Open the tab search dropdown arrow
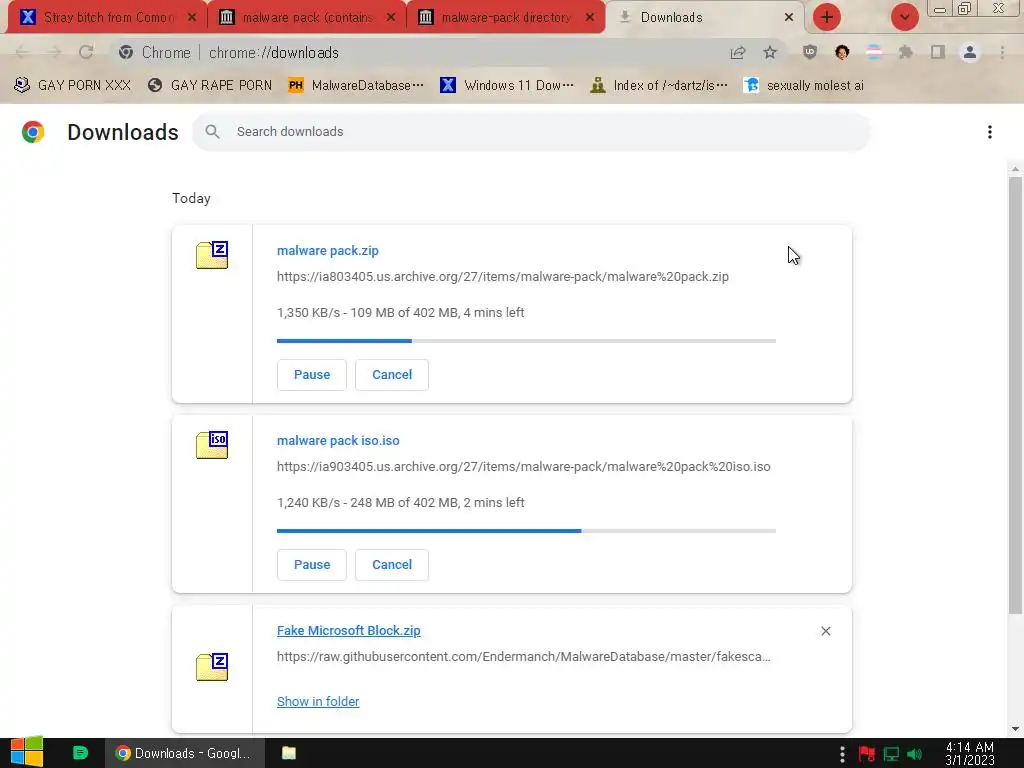 [905, 17]
